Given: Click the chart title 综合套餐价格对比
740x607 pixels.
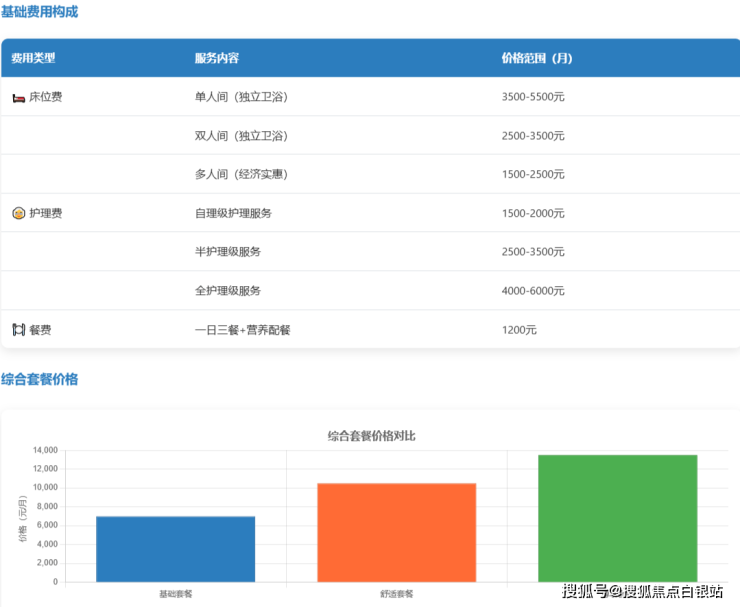Looking at the screenshot, I should (371, 436).
